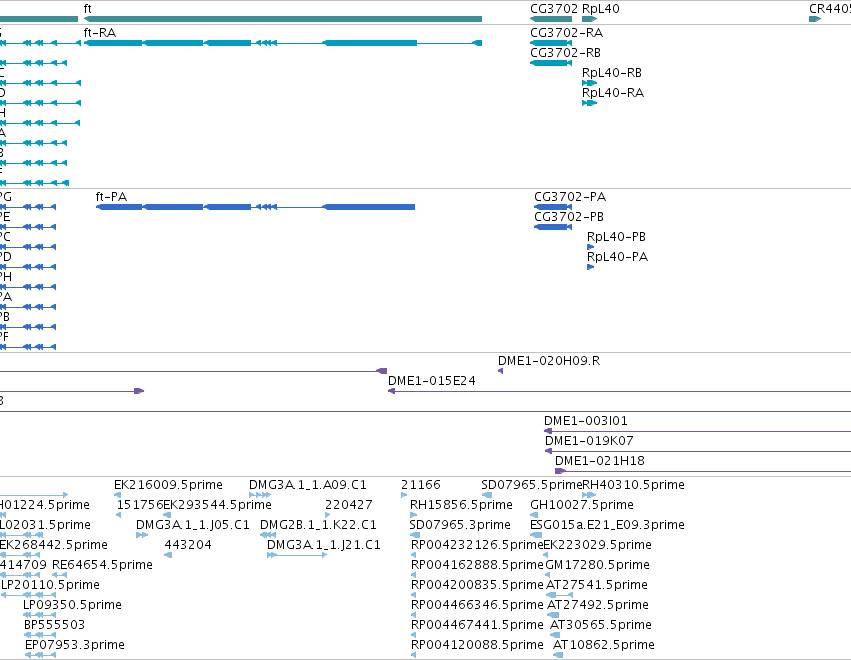The width and height of the screenshot is (851, 660).
Task: Click the LP09350.5prime EST label
Action: click(72, 605)
